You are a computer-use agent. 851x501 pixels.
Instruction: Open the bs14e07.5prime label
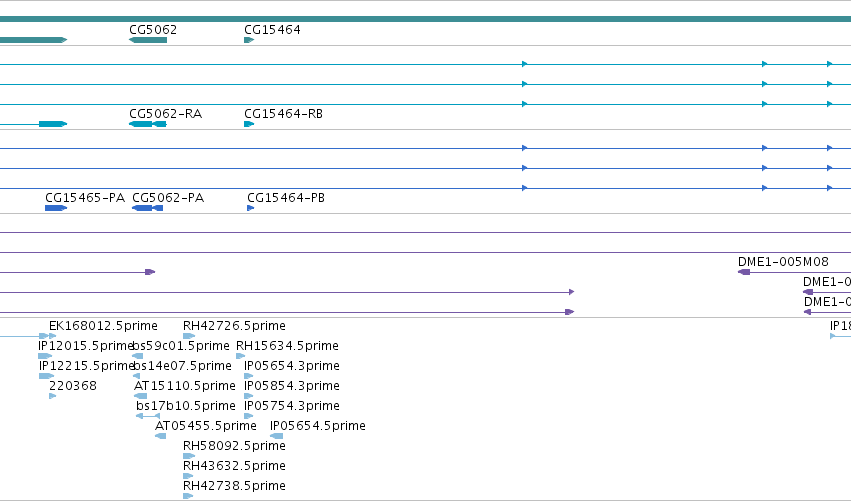[182, 366]
